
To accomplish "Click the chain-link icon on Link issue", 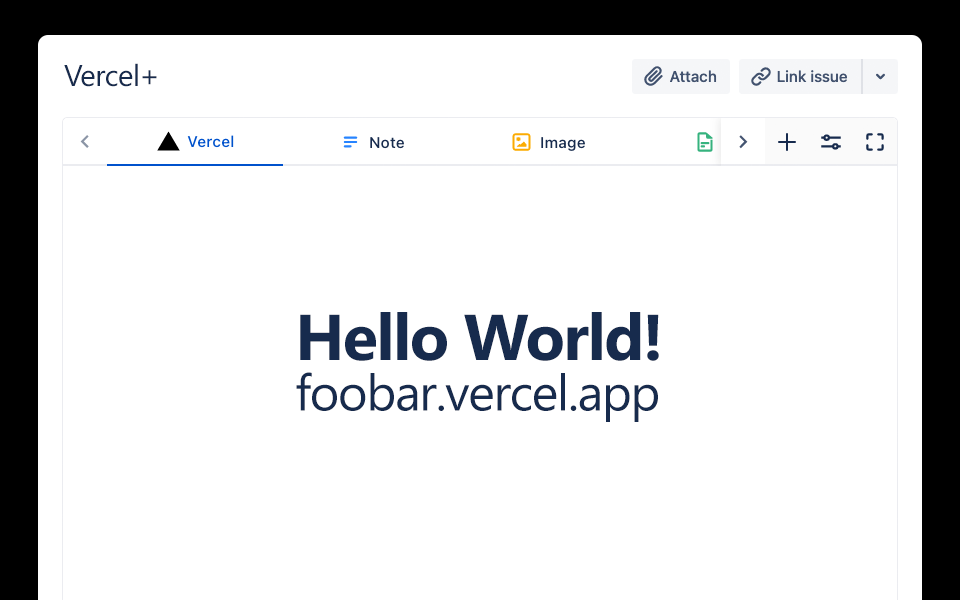I will pos(764,76).
